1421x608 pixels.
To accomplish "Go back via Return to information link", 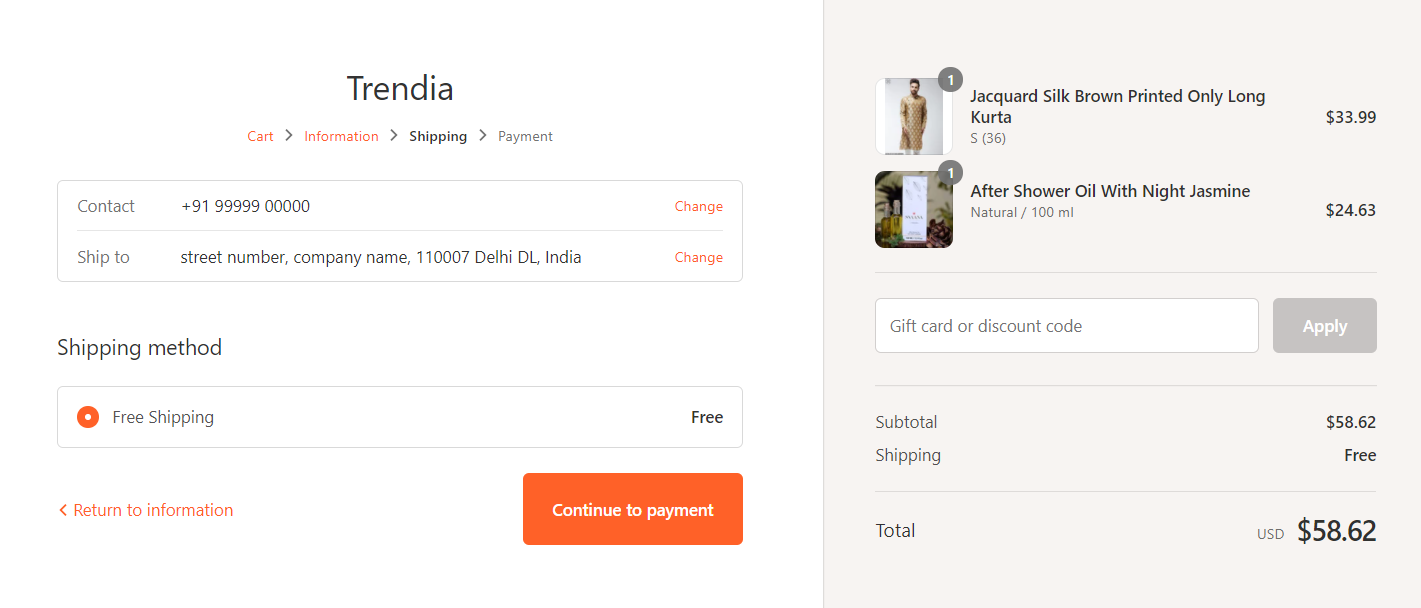I will (x=153, y=510).
